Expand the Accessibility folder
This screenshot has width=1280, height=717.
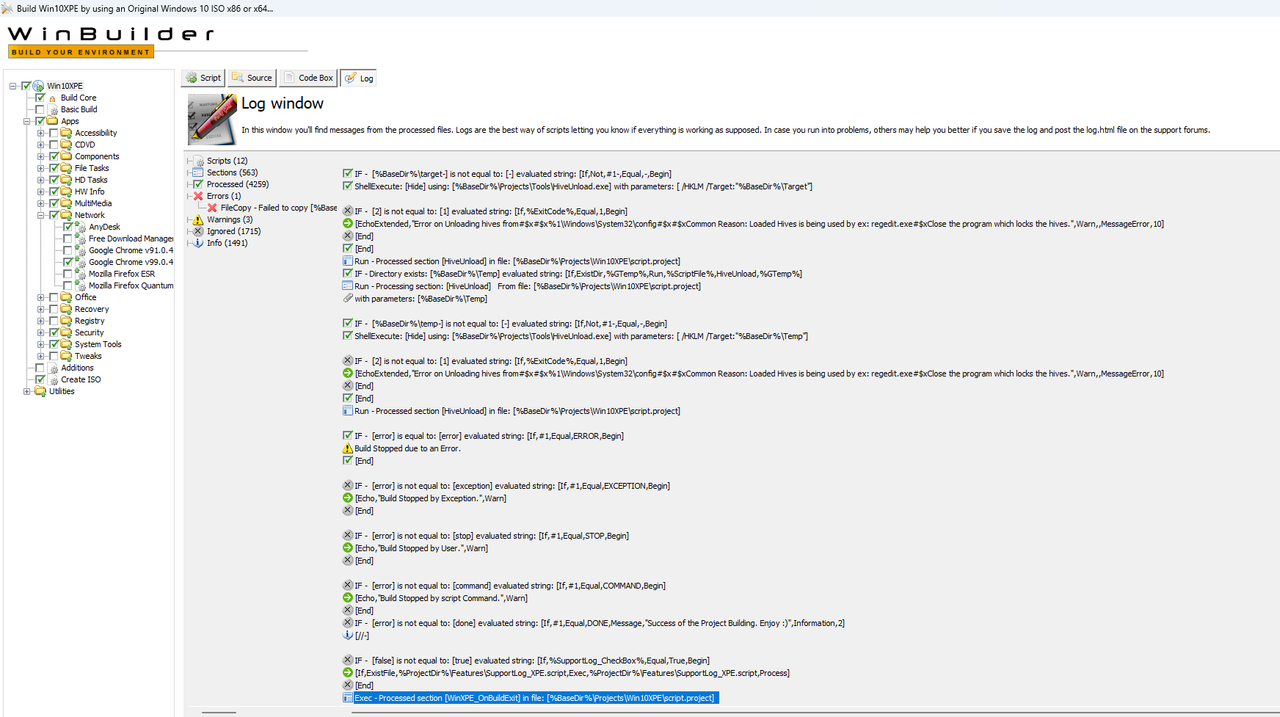click(41, 133)
